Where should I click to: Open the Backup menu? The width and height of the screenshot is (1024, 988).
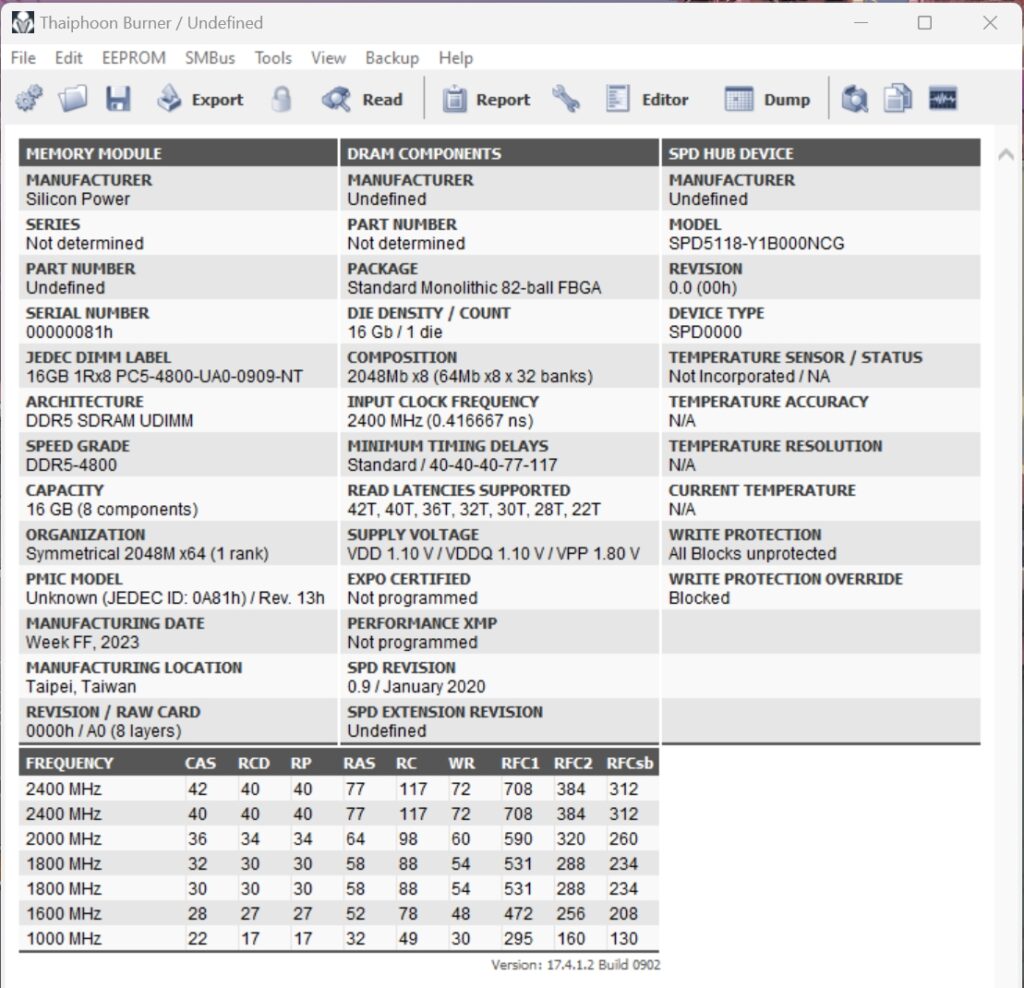(392, 58)
